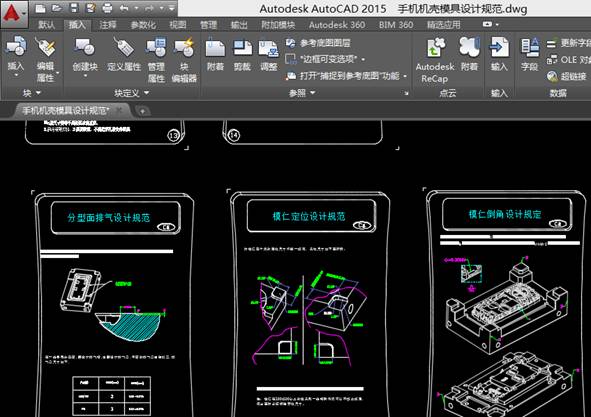Click the 调整 reference adjust icon
This screenshot has width=591, height=417.
269,49
